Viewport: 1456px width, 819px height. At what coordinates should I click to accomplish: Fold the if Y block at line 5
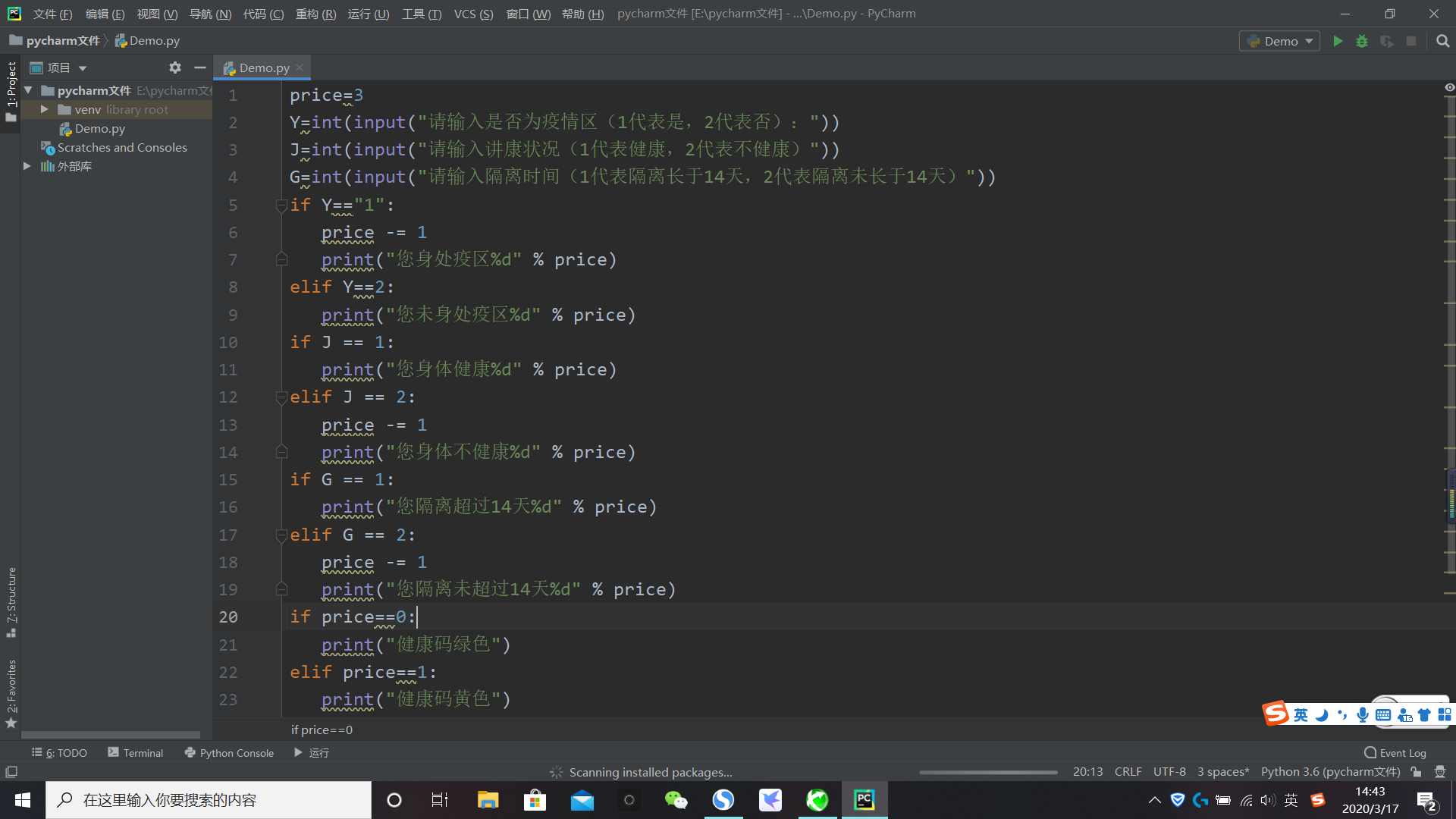coord(281,205)
